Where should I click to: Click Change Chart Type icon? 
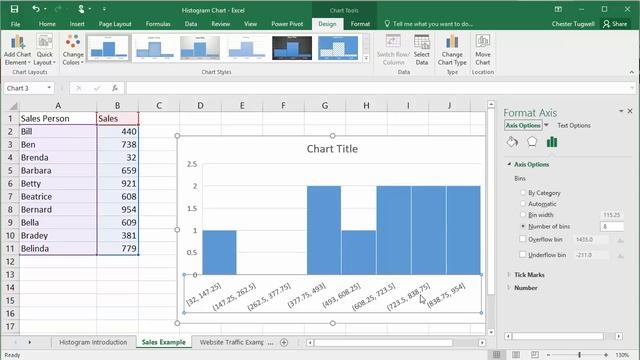[452, 50]
